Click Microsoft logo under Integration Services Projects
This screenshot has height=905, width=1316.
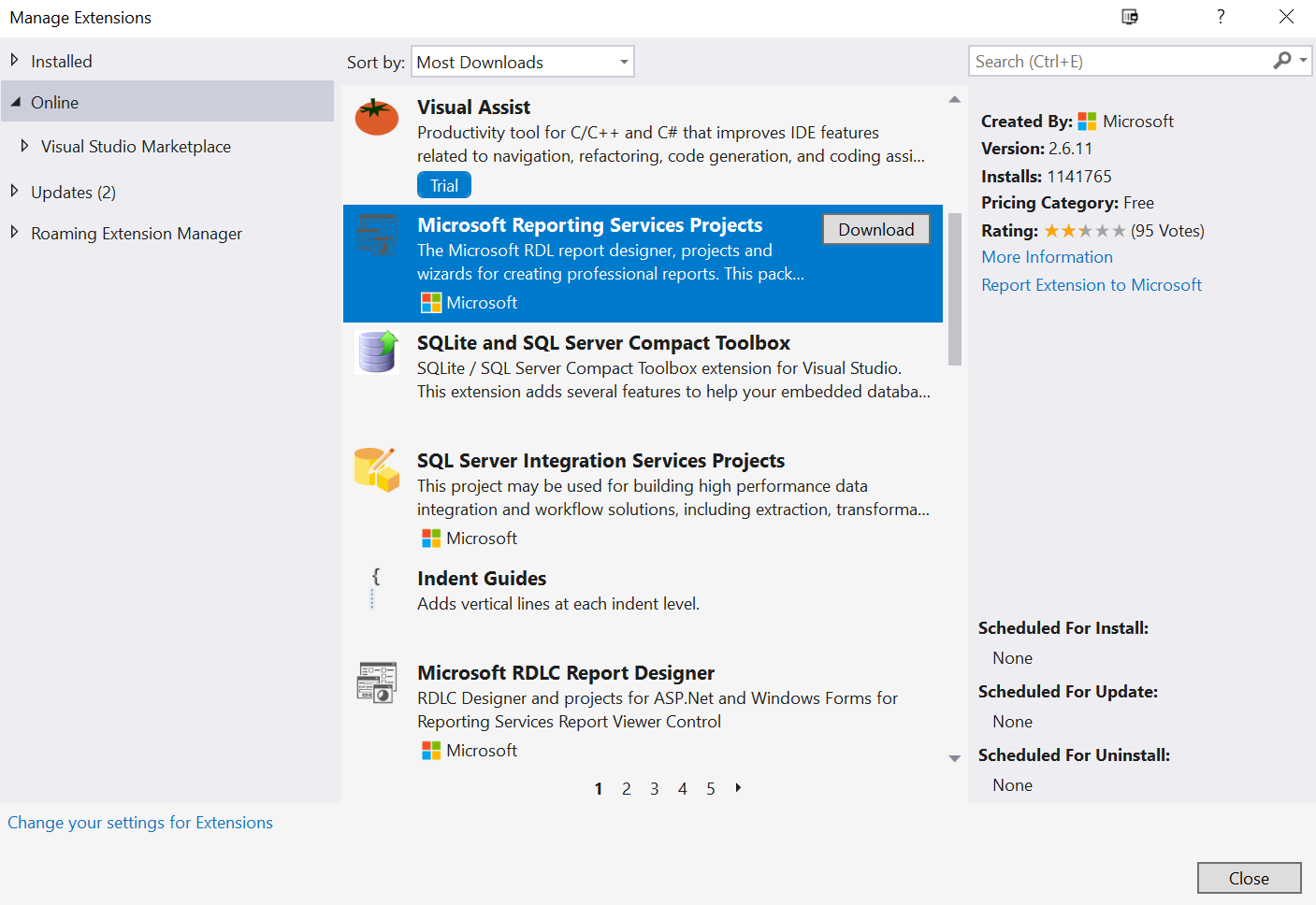tap(431, 539)
